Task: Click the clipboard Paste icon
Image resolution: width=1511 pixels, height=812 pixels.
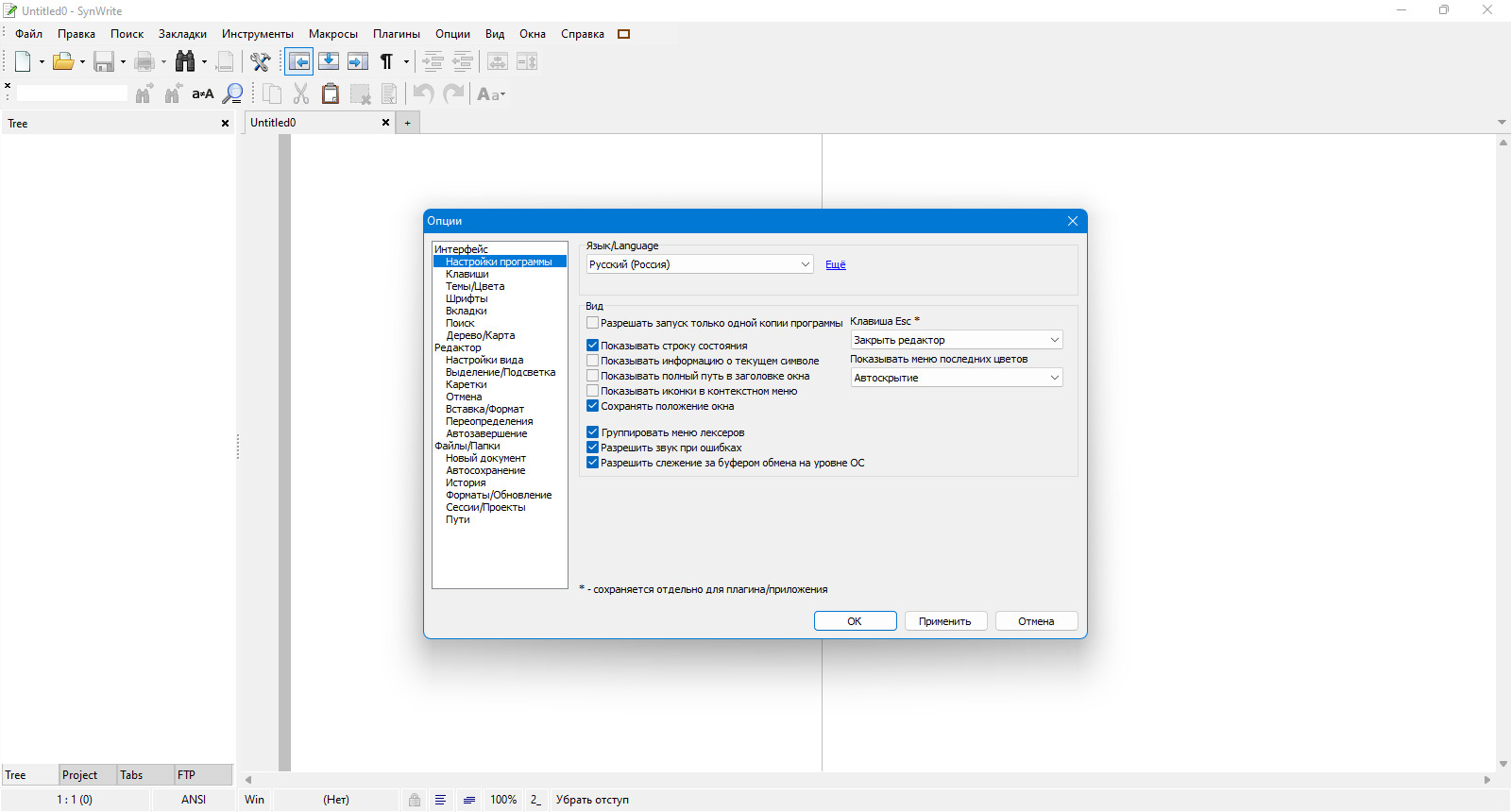Action: pos(330,93)
